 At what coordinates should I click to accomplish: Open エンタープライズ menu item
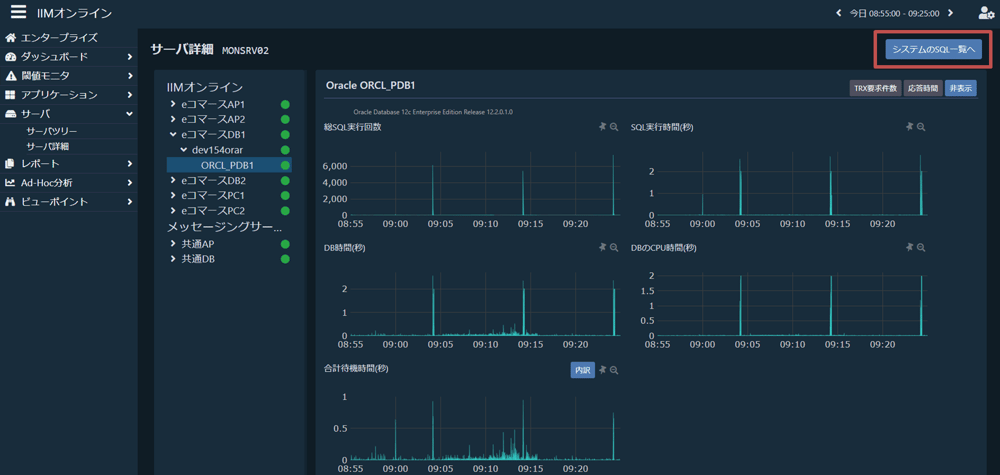click(x=69, y=38)
